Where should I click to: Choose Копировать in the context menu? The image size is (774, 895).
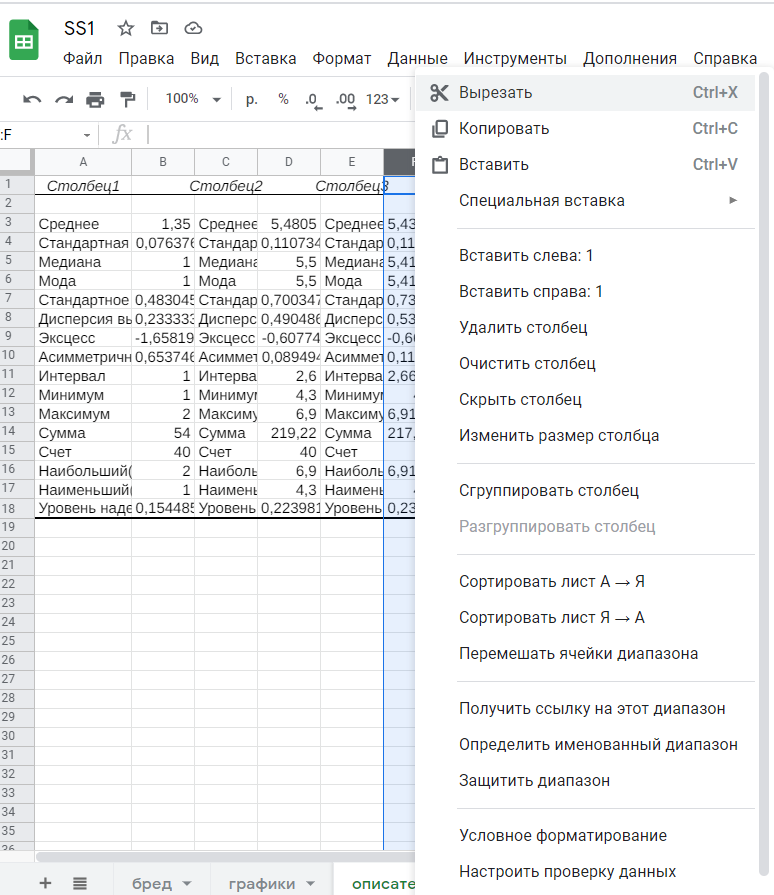pyautogui.click(x=585, y=128)
